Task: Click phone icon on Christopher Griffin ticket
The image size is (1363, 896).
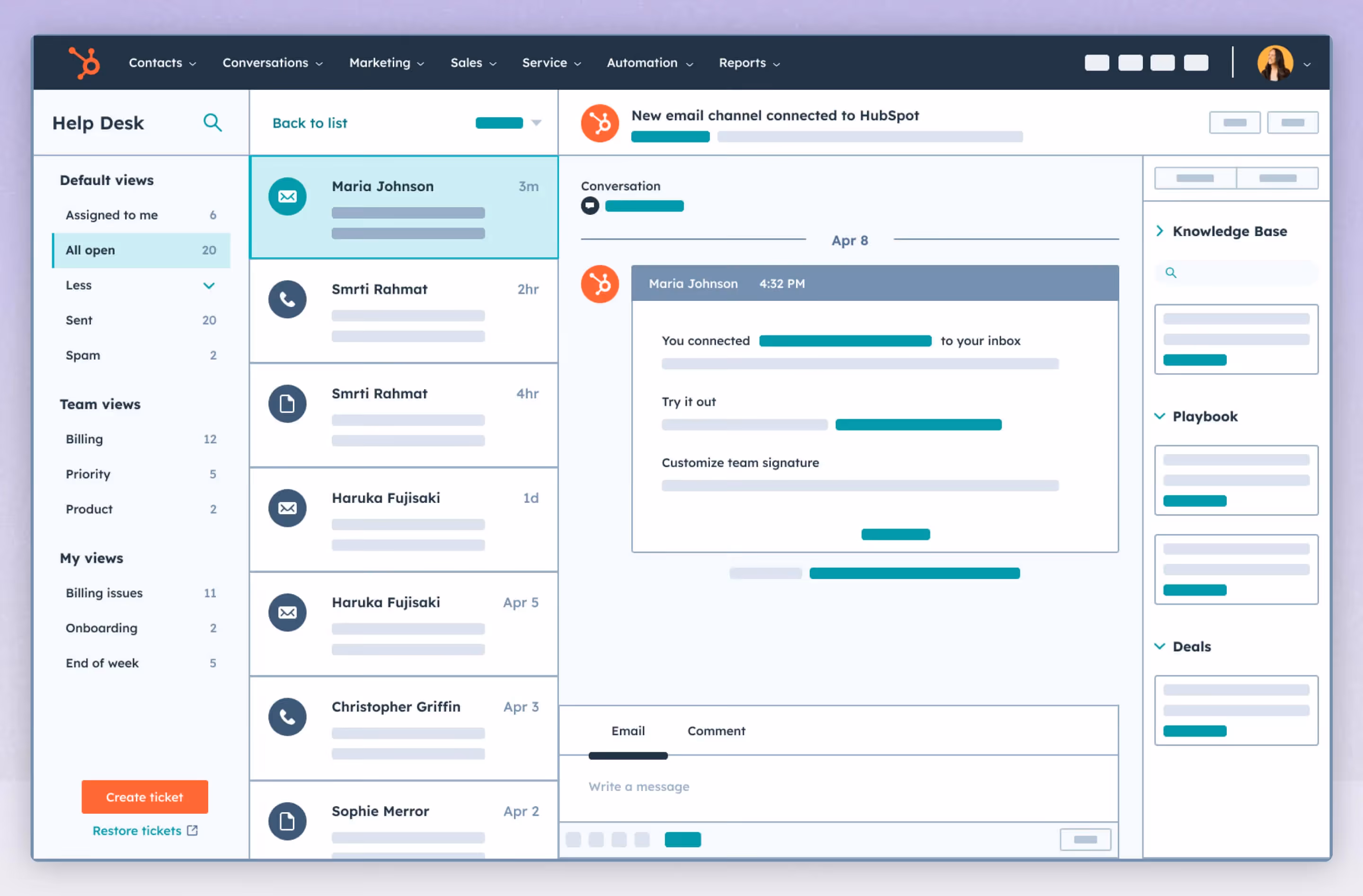Action: pos(287,717)
